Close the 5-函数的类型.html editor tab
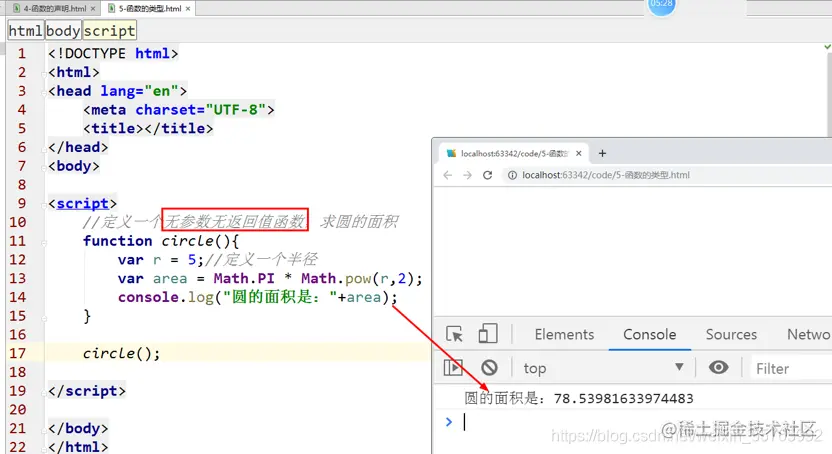 click(188, 8)
